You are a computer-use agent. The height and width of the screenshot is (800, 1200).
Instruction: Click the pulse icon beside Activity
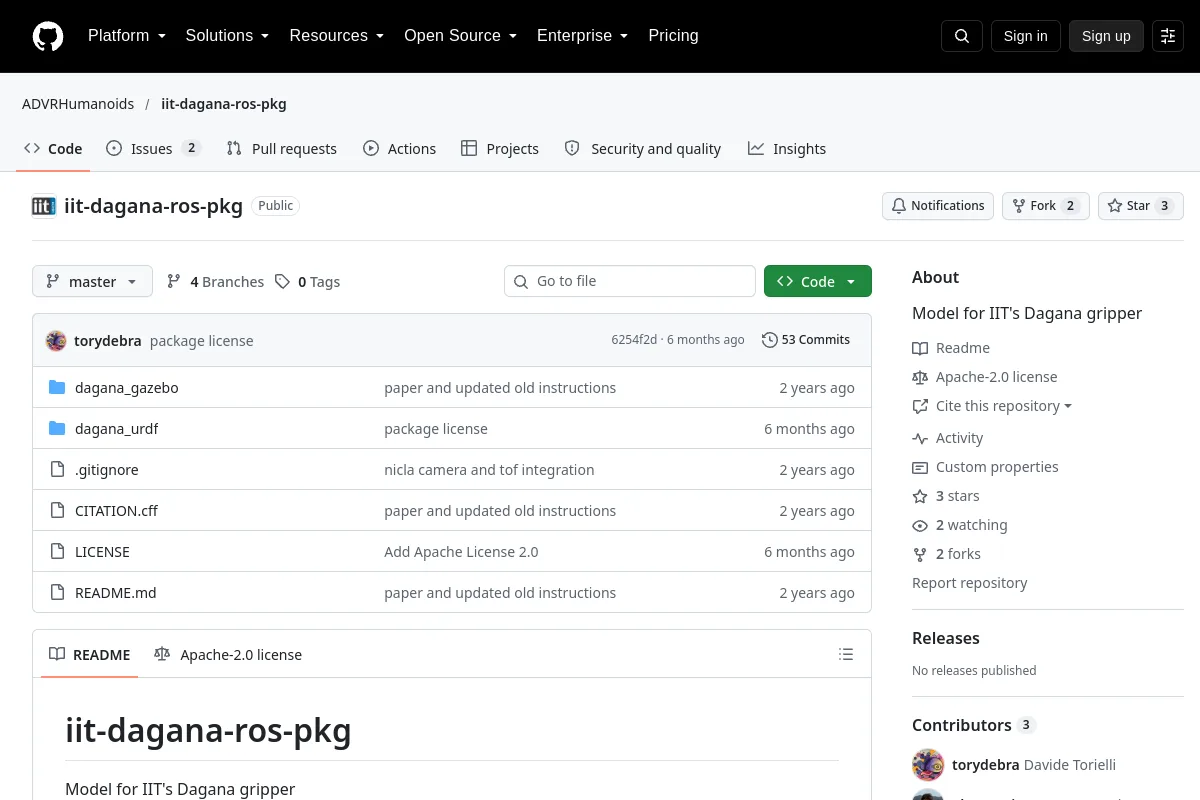coord(920,438)
